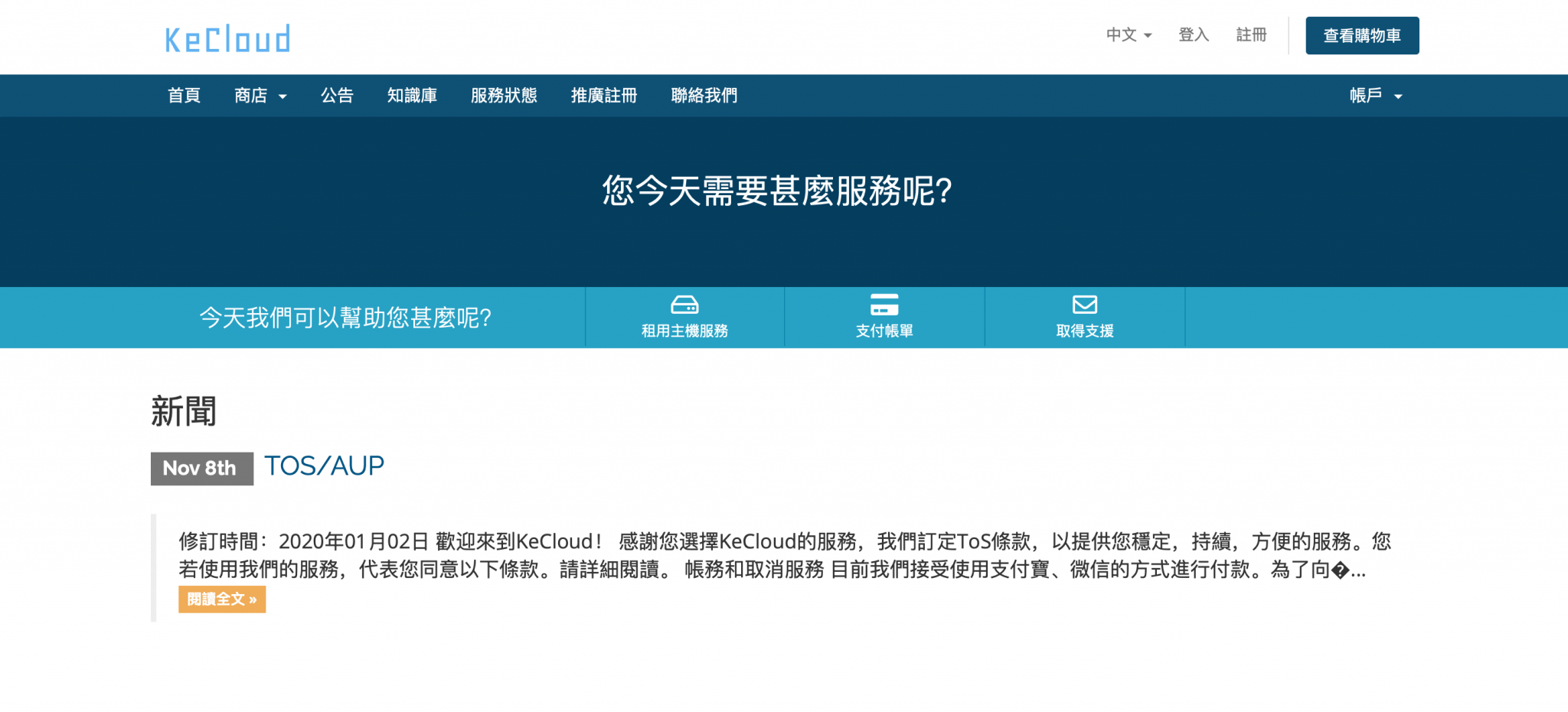Open the 查看購物車 cart button
The image size is (1568, 712).
[1362, 35]
